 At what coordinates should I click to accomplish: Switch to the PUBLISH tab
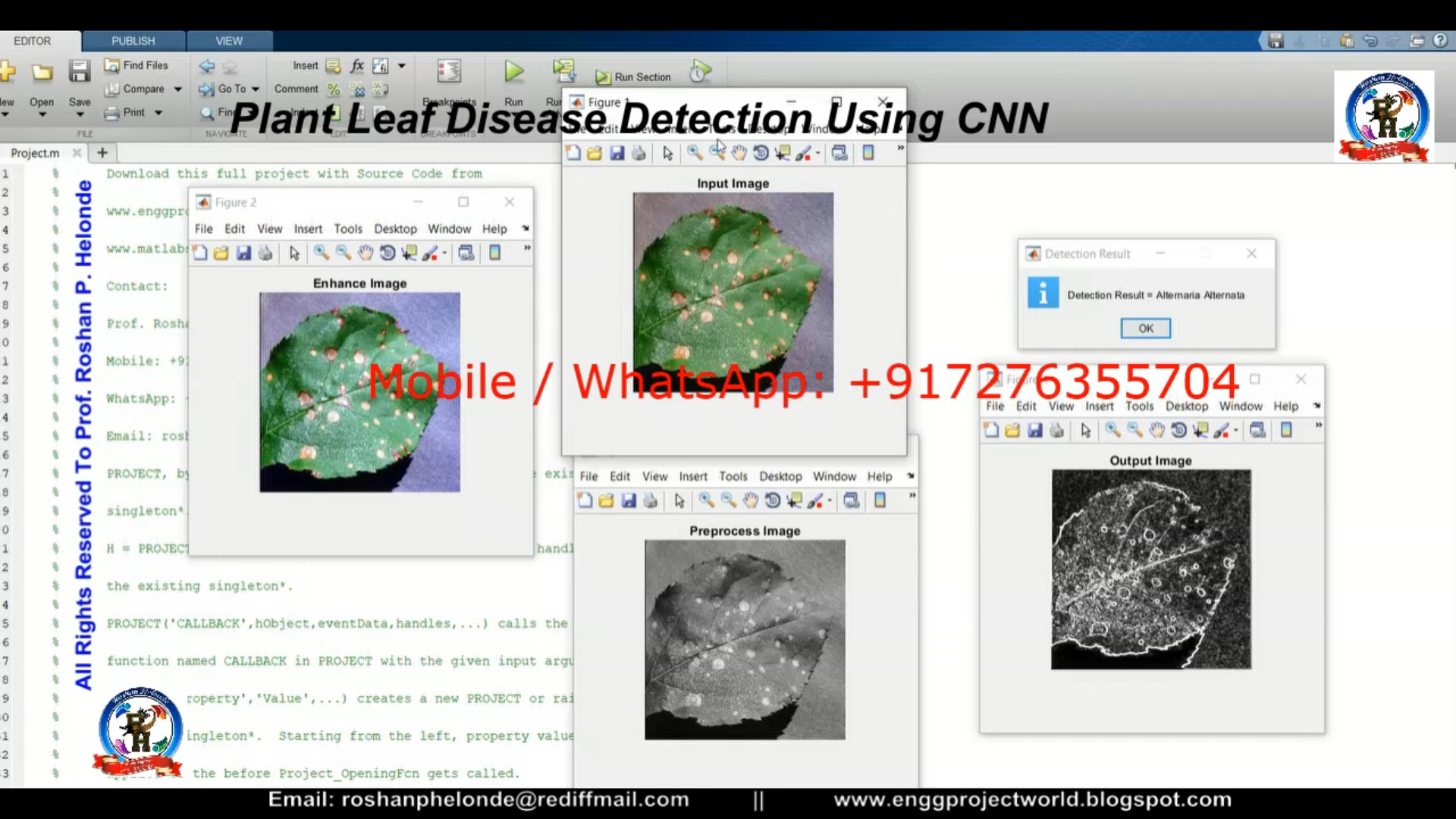click(x=133, y=41)
